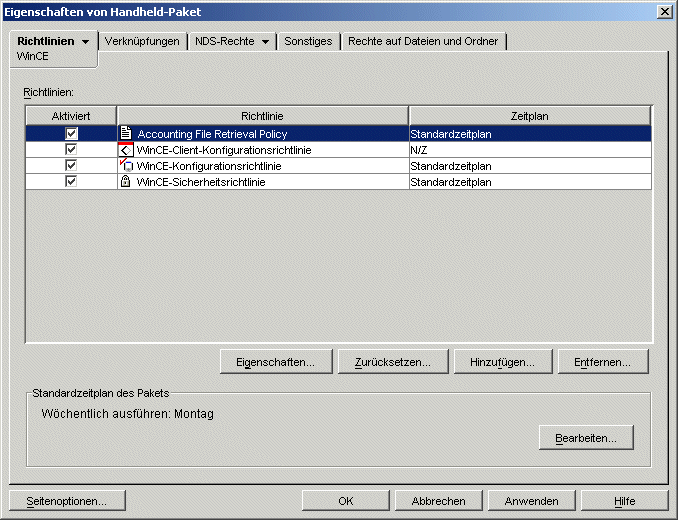The width and height of the screenshot is (678, 520).
Task: Click Bearbeiten to edit the default schedule
Action: pos(586,438)
